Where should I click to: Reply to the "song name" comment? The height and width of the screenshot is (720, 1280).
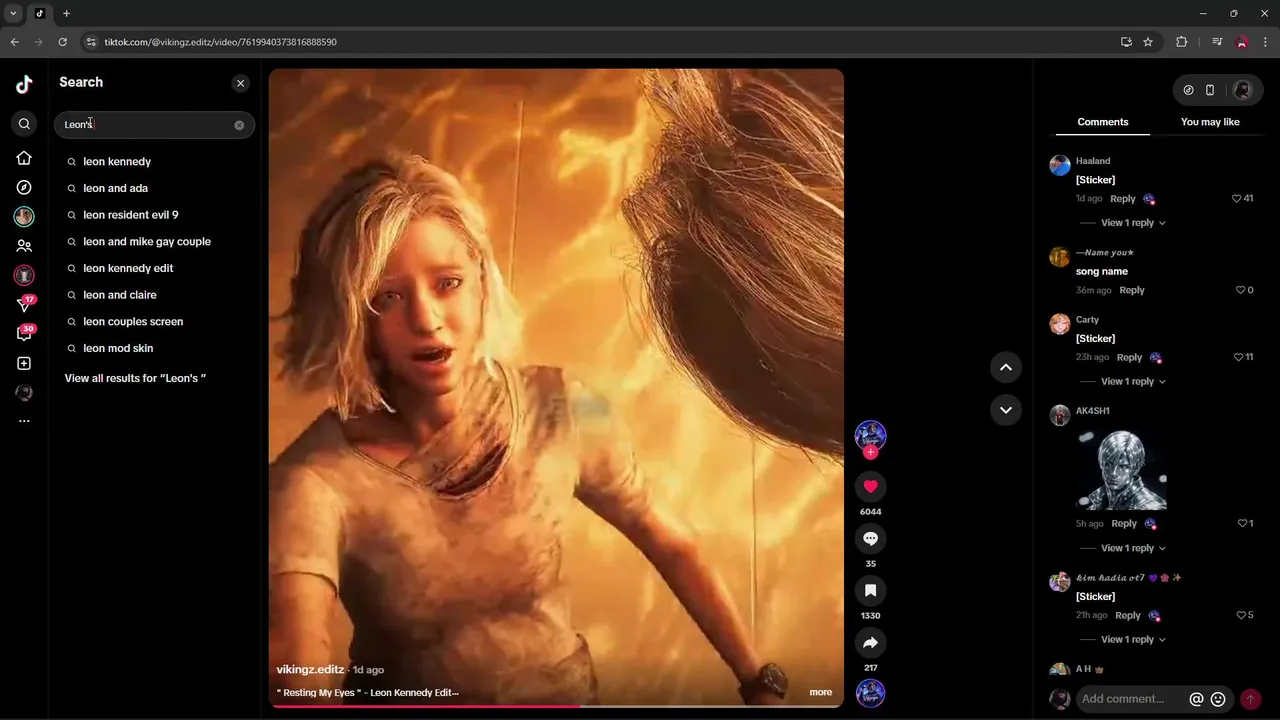point(1132,290)
